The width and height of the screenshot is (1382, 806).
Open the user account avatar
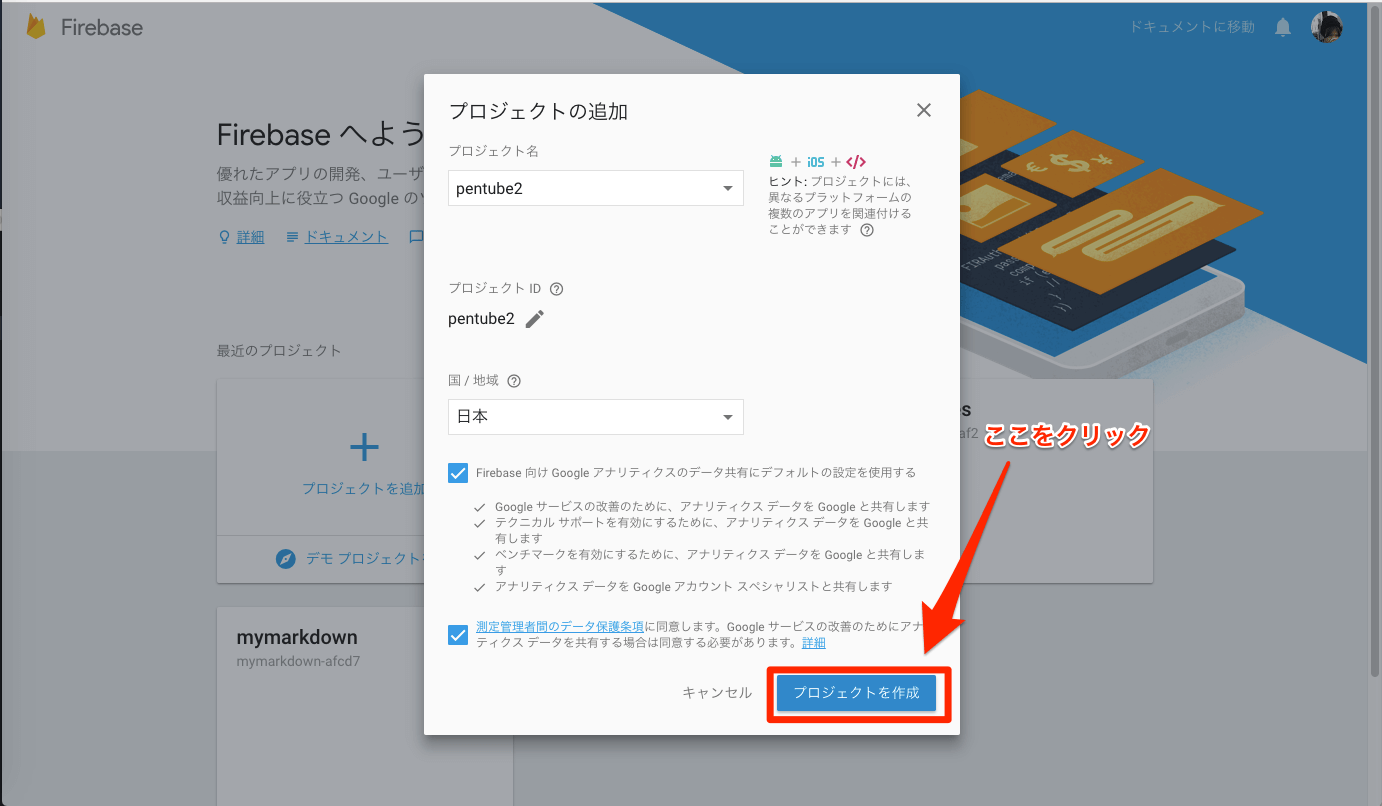pyautogui.click(x=1326, y=27)
